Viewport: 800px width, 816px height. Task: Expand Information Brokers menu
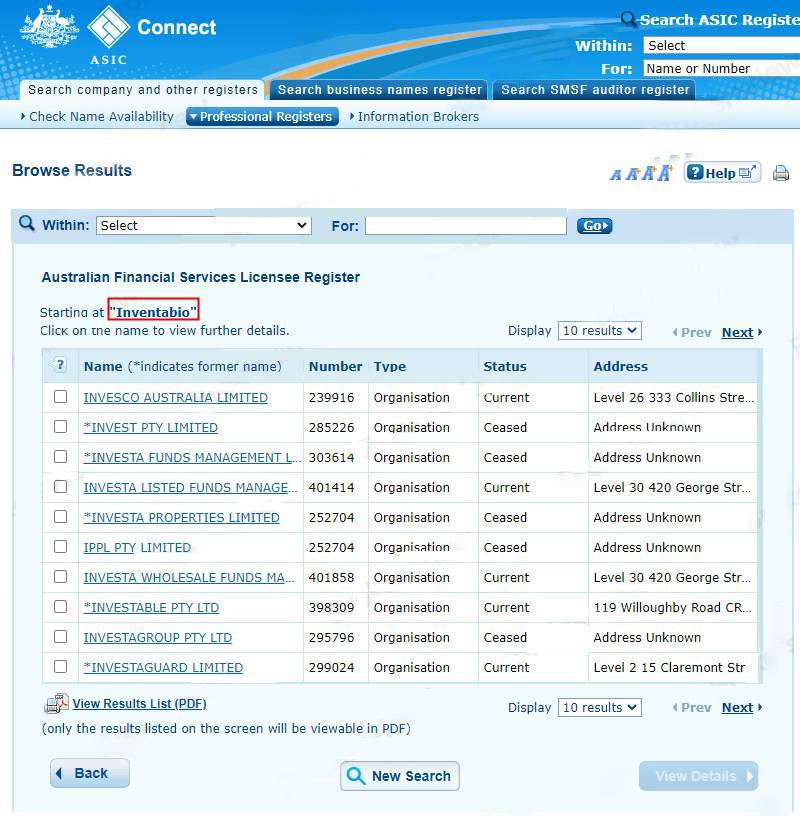tap(414, 117)
